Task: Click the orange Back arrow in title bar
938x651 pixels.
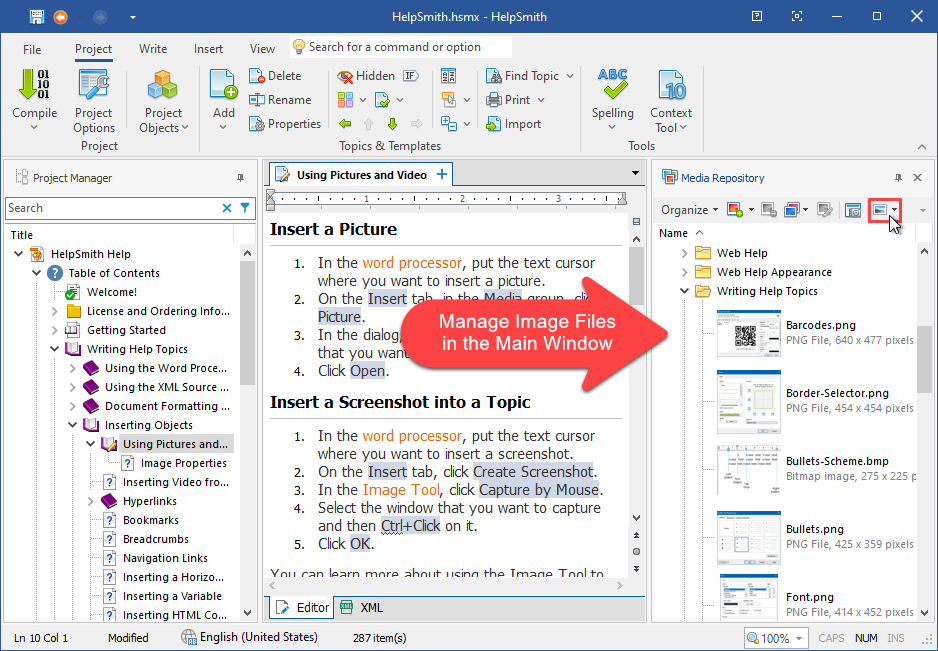Action: [x=60, y=17]
